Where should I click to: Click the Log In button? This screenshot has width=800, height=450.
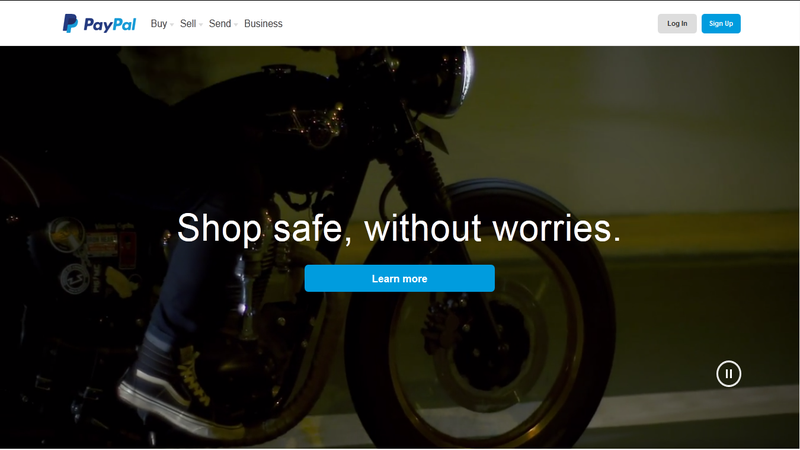pos(677,23)
